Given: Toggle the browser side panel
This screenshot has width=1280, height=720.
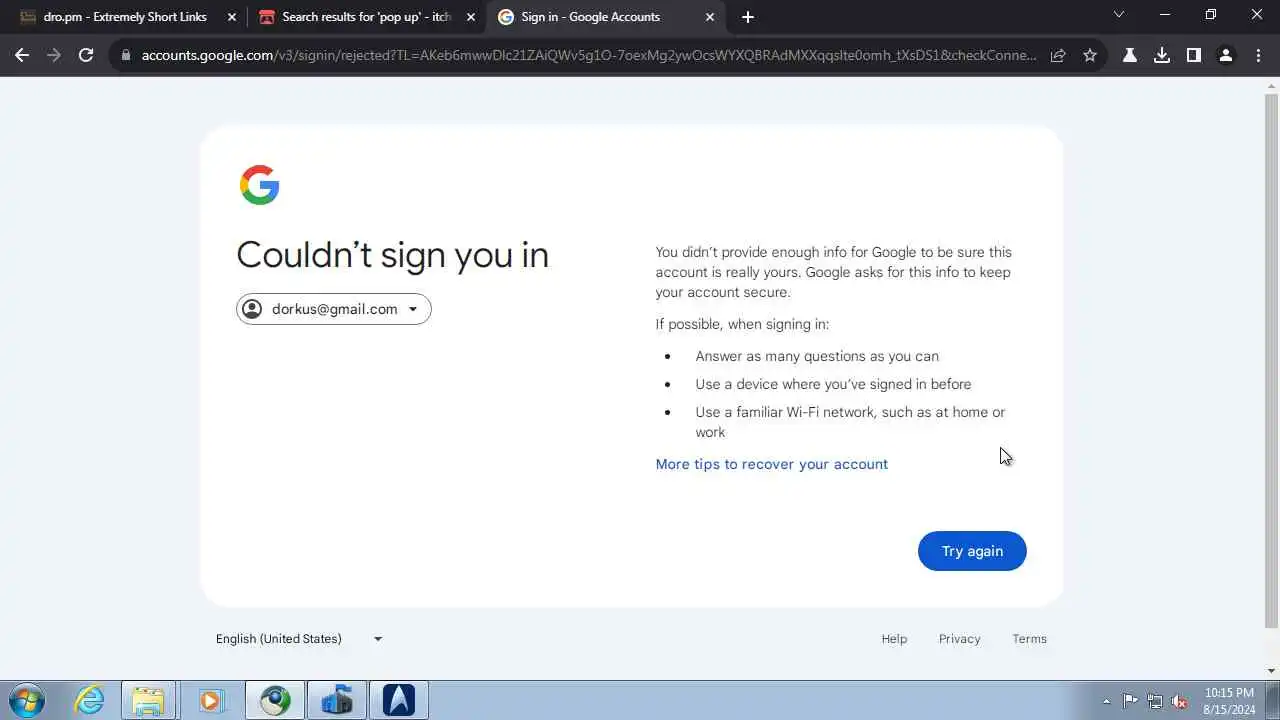Looking at the screenshot, I should click(1194, 55).
